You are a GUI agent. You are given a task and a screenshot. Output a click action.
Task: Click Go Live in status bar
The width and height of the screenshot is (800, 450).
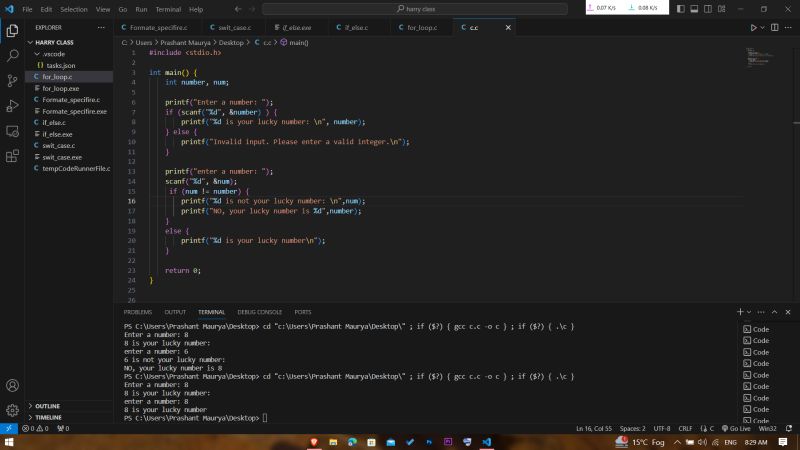[738, 428]
